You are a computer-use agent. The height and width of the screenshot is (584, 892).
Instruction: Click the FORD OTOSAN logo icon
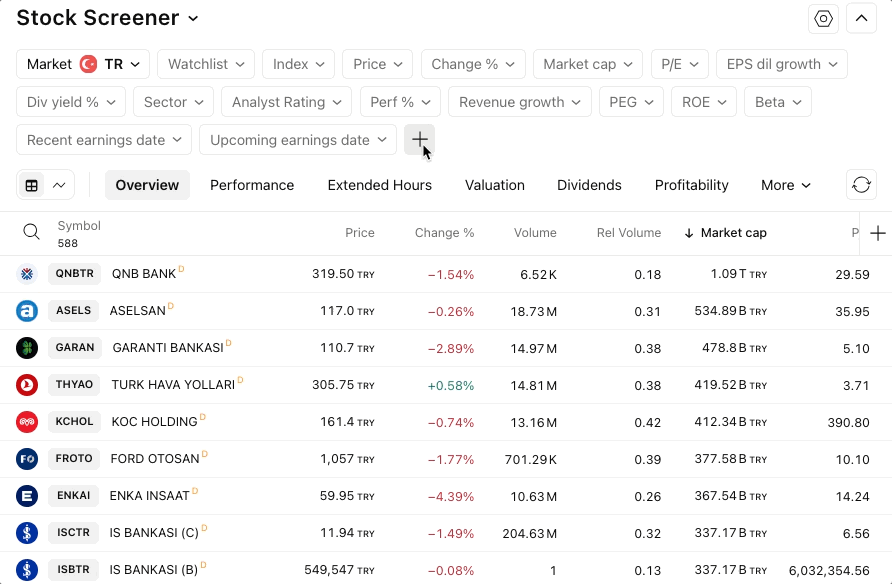[x=27, y=459]
